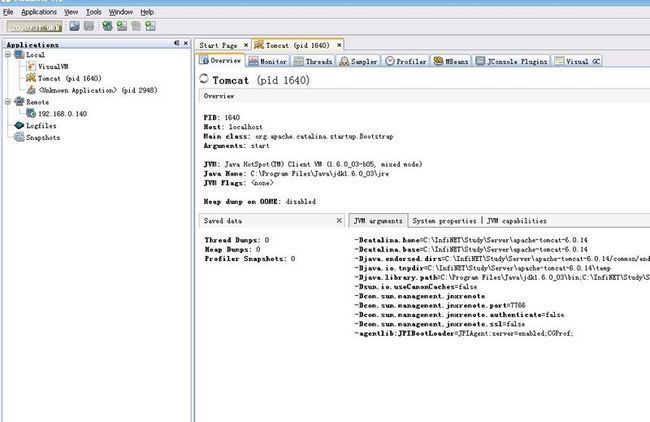
Task: Open the Help menu
Action: [147, 12]
